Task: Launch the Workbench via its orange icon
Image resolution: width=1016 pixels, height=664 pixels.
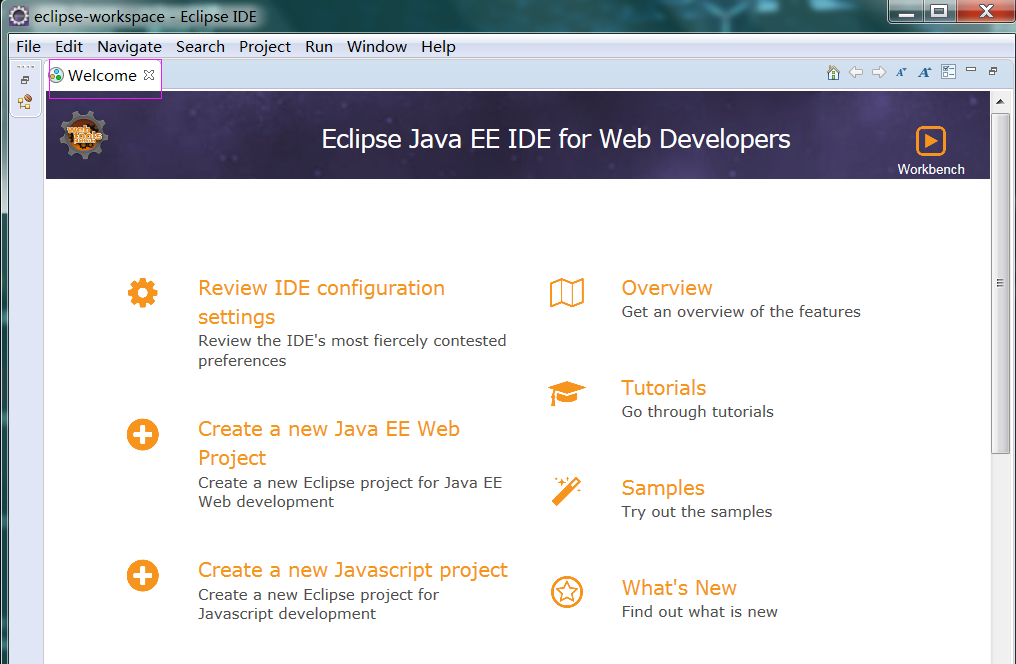Action: pos(930,142)
